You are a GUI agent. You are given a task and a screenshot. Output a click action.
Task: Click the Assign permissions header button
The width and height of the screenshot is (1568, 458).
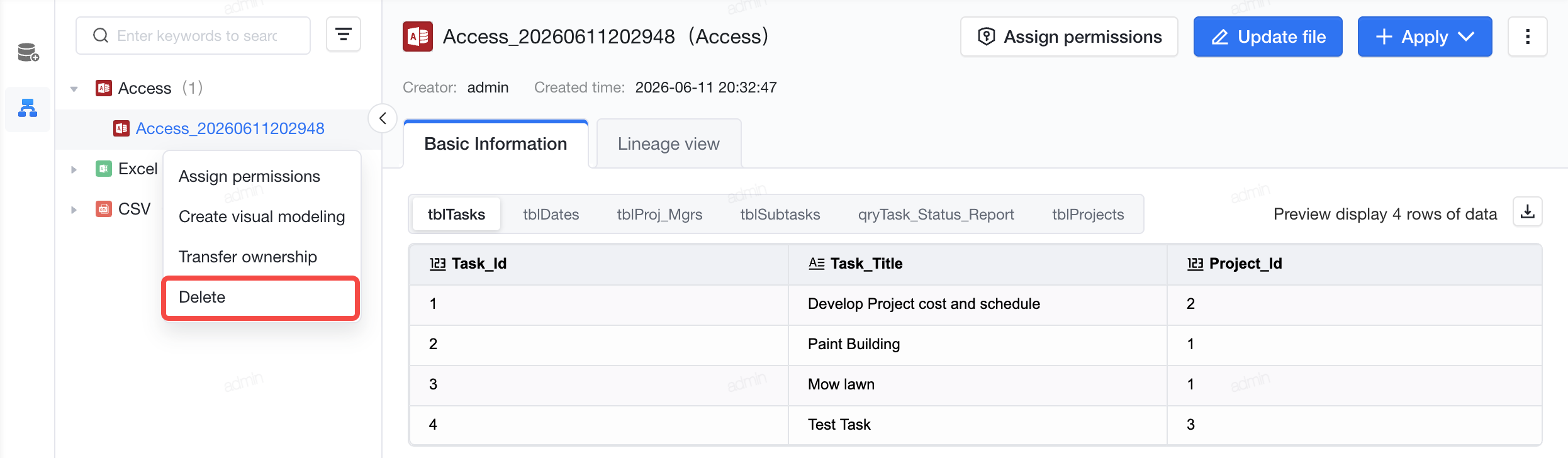tap(1069, 36)
